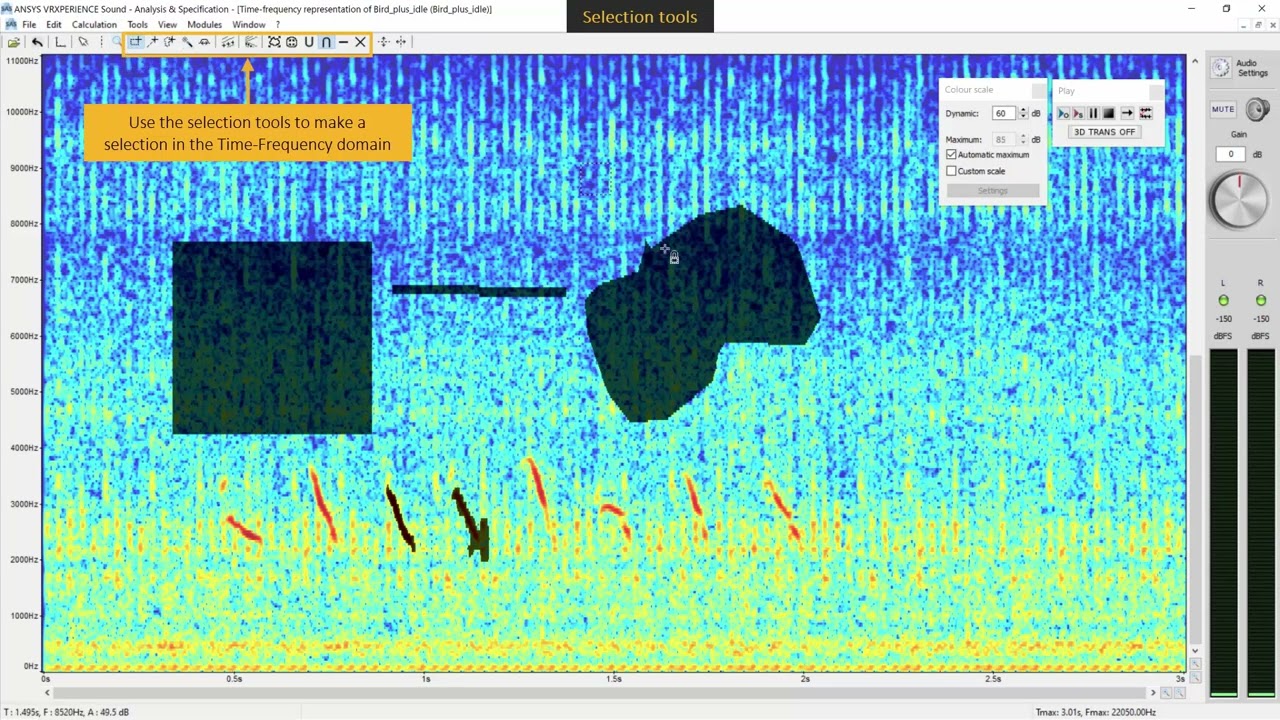Click the Settings button in Colour scale
1280x720 pixels.
pos(993,190)
